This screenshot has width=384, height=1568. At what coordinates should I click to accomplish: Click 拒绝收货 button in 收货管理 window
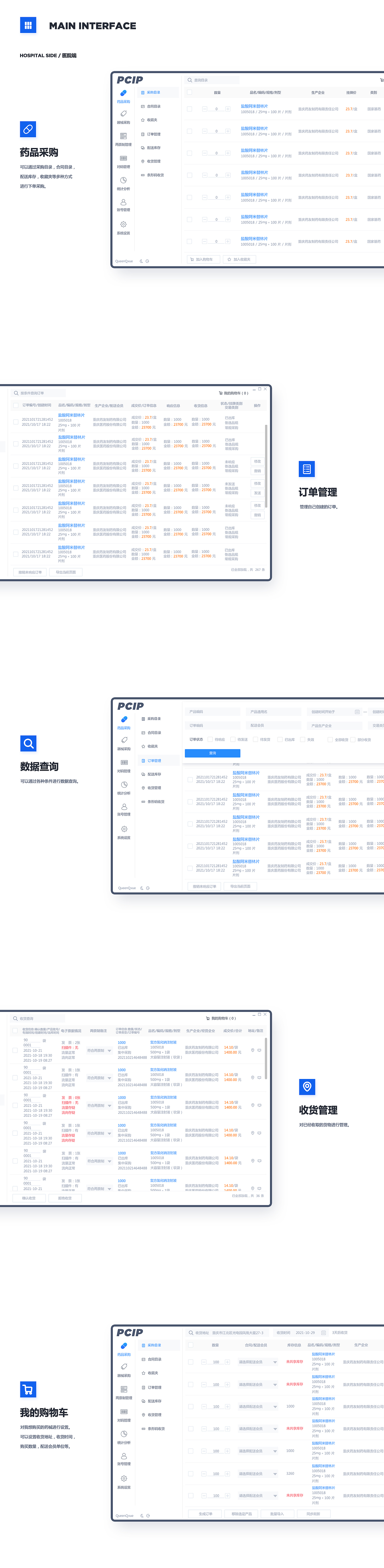[x=64, y=1198]
